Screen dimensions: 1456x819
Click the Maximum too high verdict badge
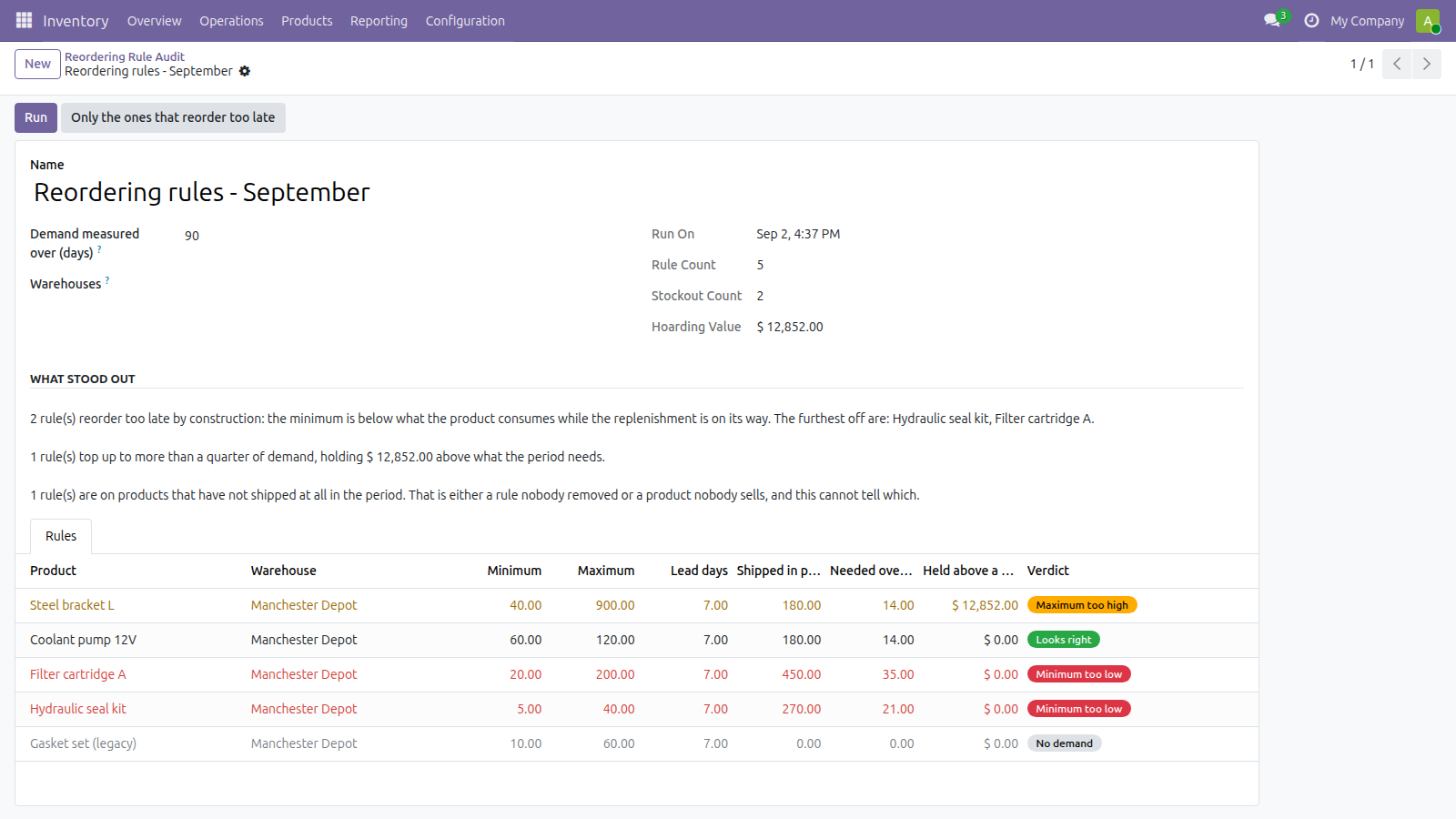coord(1082,605)
